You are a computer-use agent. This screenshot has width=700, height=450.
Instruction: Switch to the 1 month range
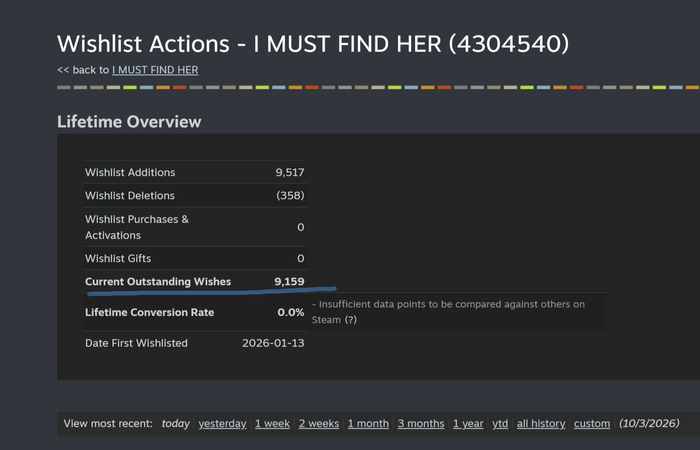[368, 424]
